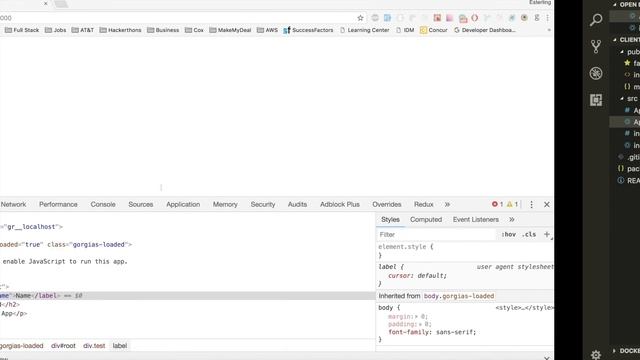
Task: Close the browser tab with the x
Action: [46, 3]
